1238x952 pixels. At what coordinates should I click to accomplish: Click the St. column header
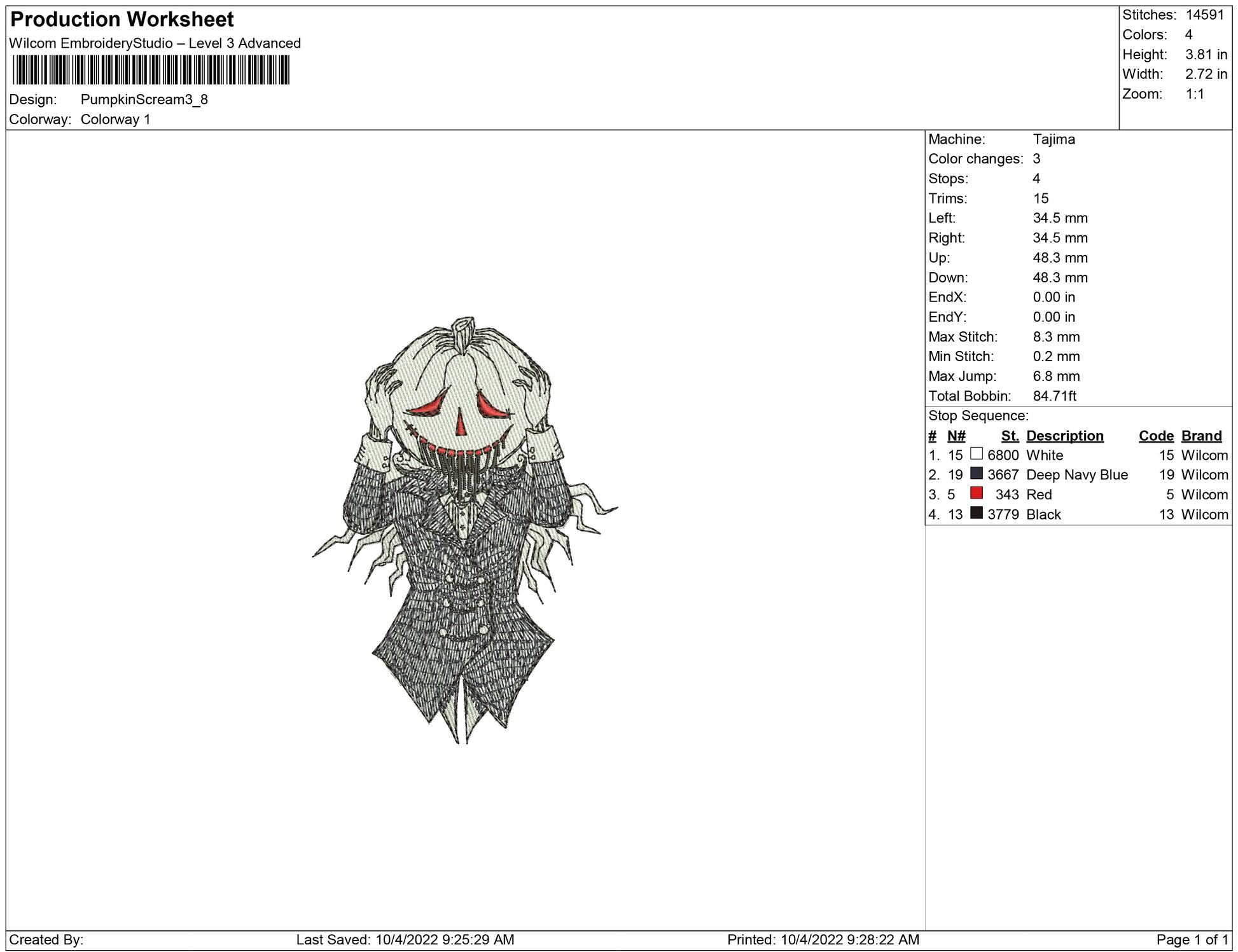click(1010, 436)
